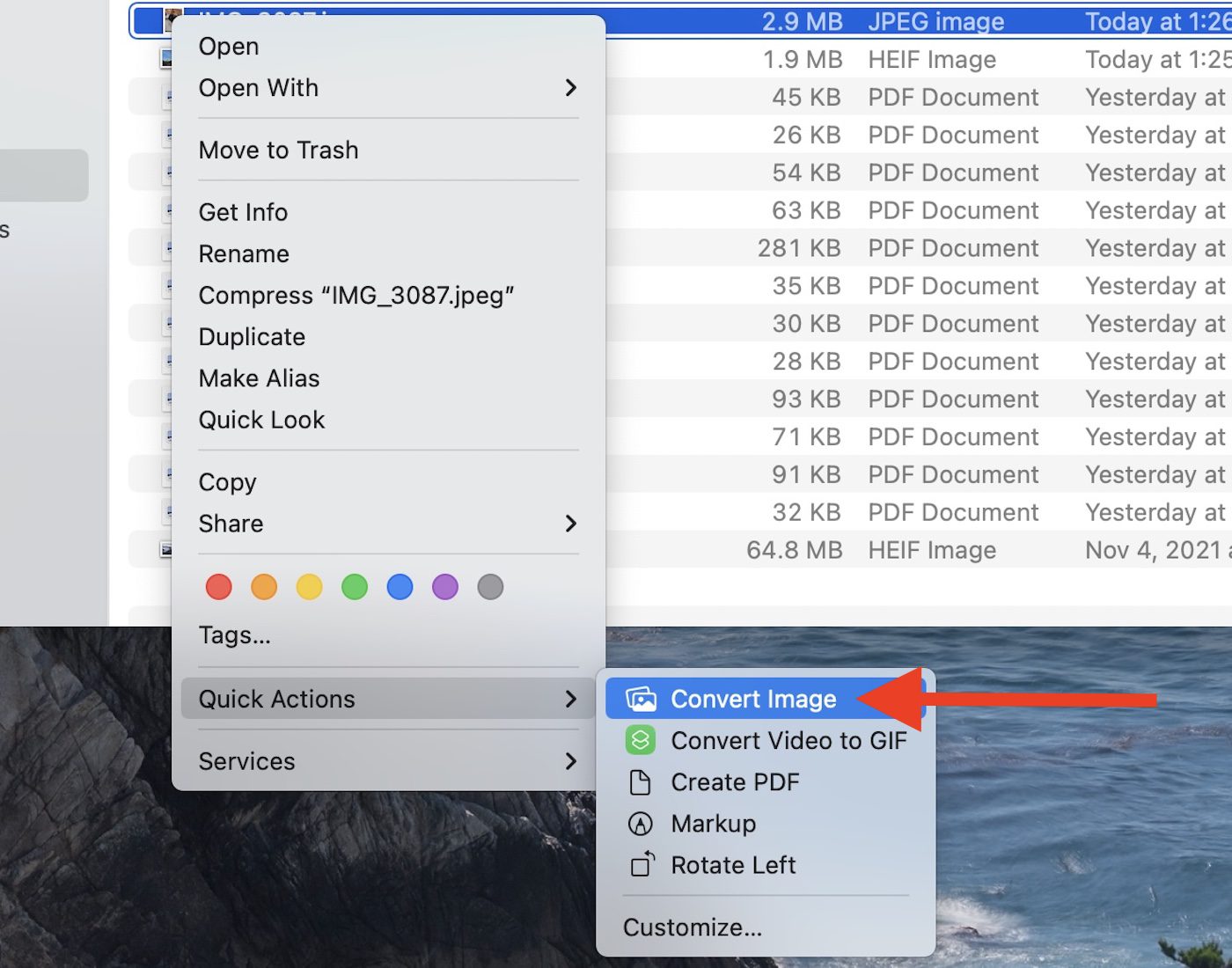Click the Rotate Left icon
The image size is (1232, 968).
tap(642, 865)
